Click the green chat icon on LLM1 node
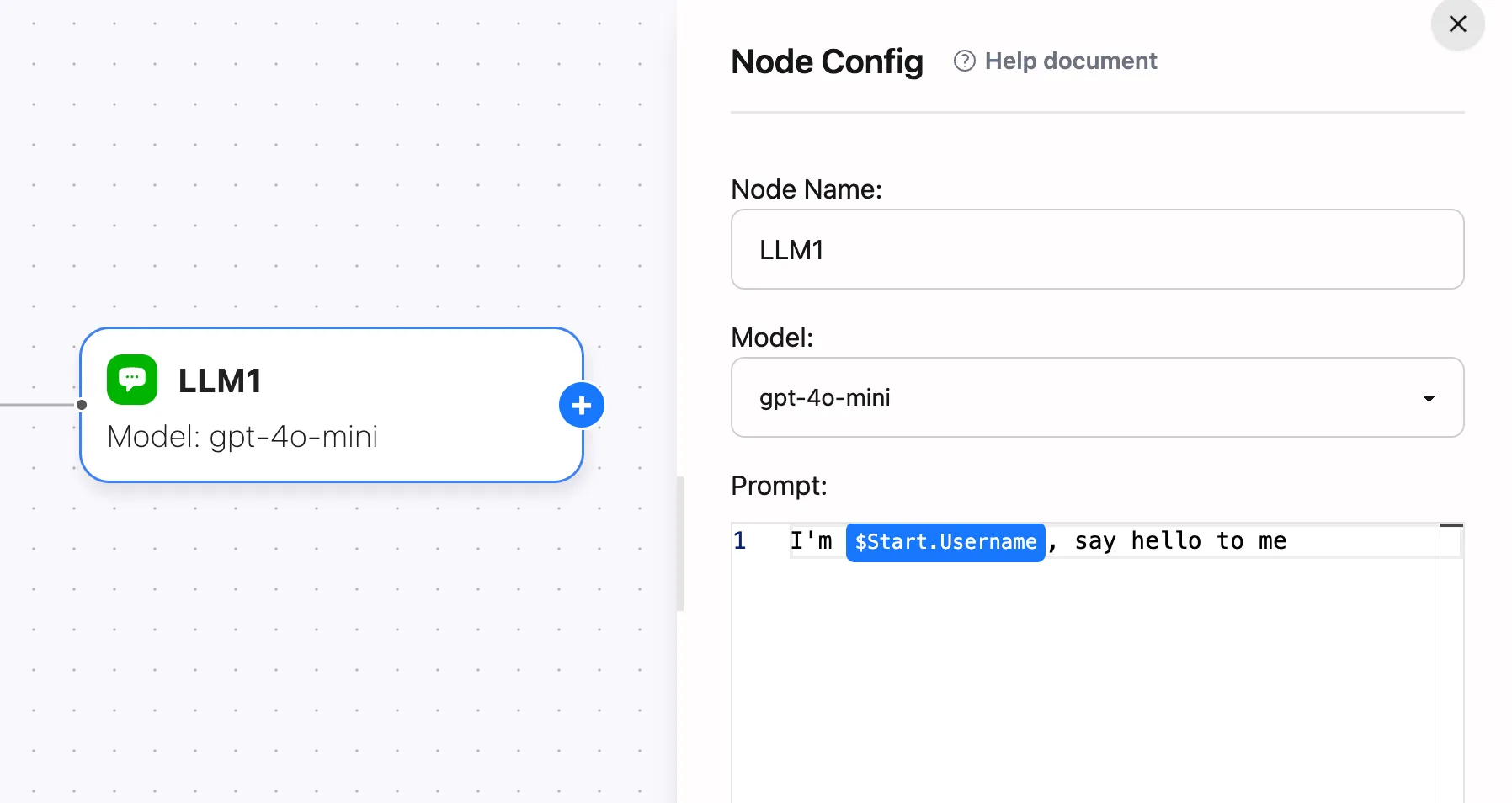Viewport: 1512px width, 803px height. [x=132, y=380]
